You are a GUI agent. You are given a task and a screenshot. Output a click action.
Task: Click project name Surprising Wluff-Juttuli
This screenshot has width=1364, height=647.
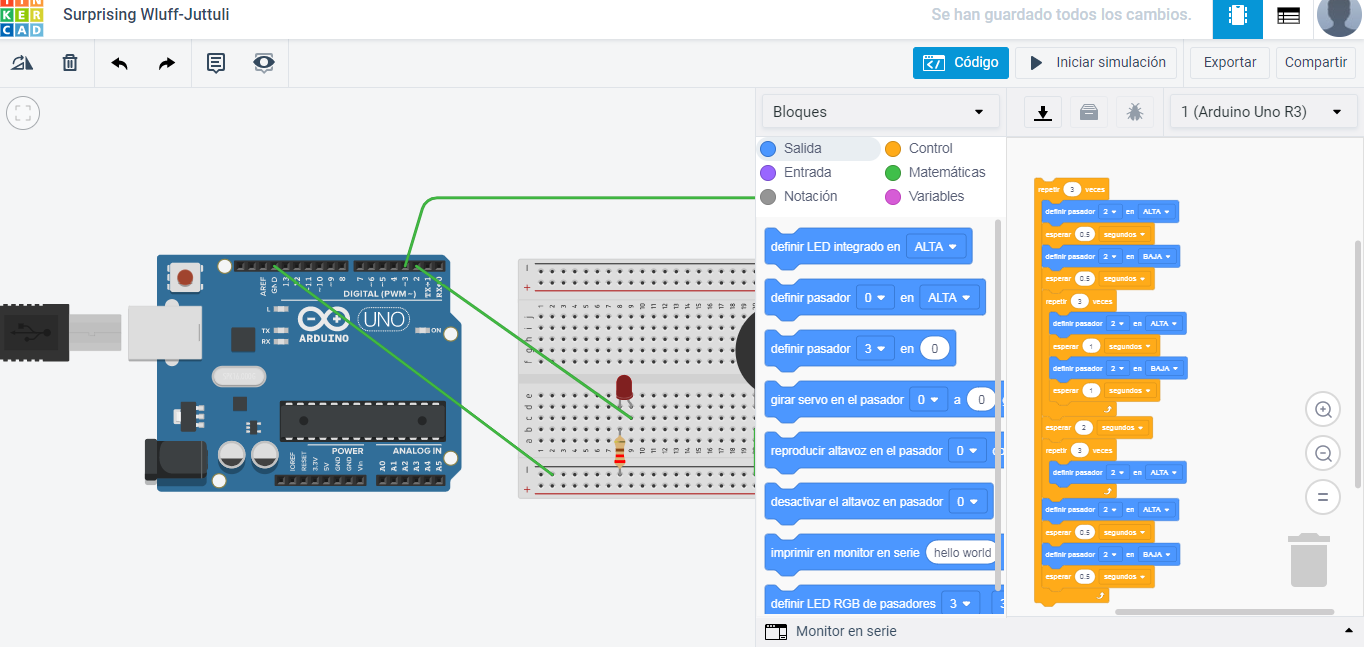pos(146,14)
